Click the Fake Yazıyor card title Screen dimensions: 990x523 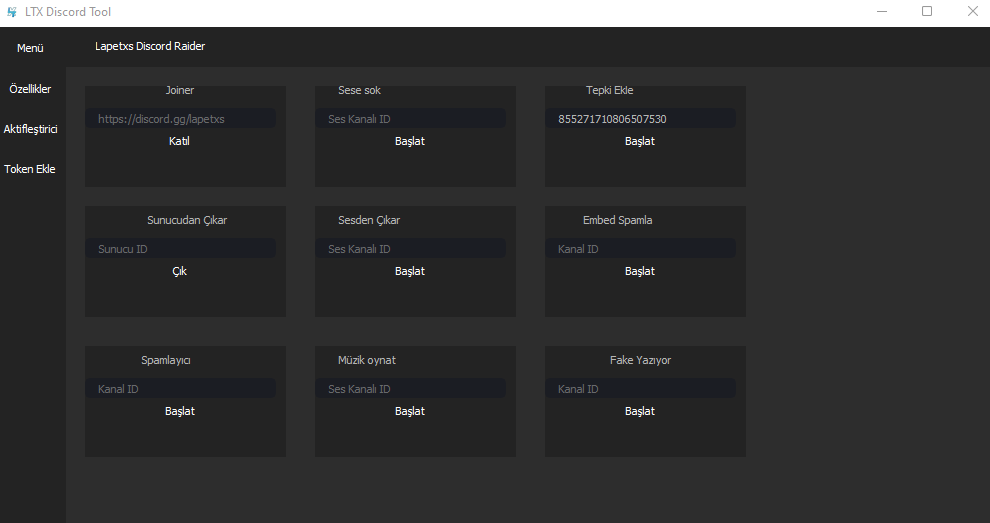[640, 361]
